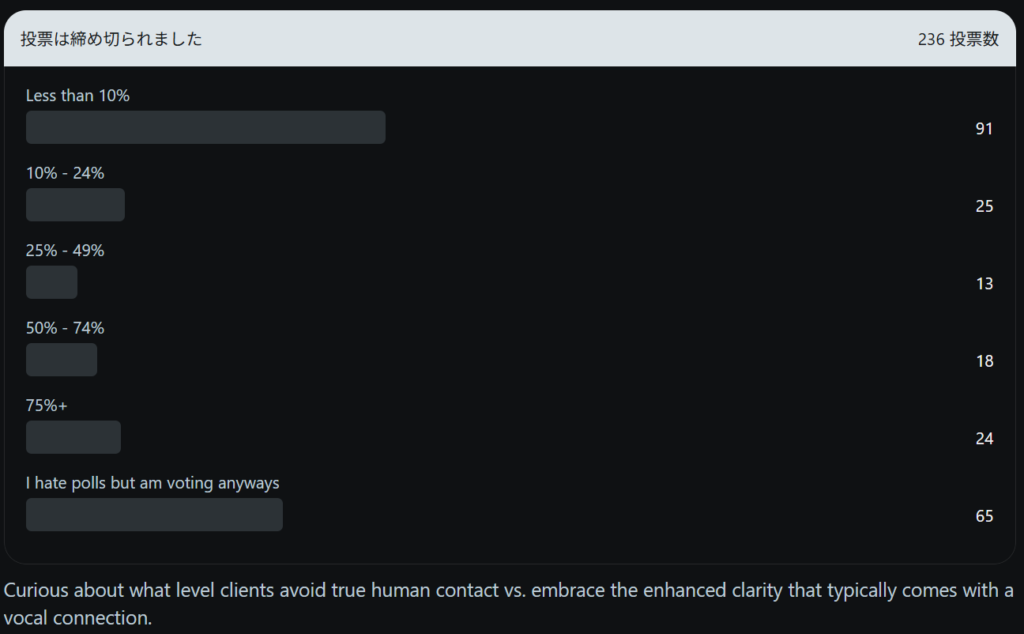Click the "10% - 24%" result bar
Image resolution: width=1024 pixels, height=634 pixels.
point(75,205)
